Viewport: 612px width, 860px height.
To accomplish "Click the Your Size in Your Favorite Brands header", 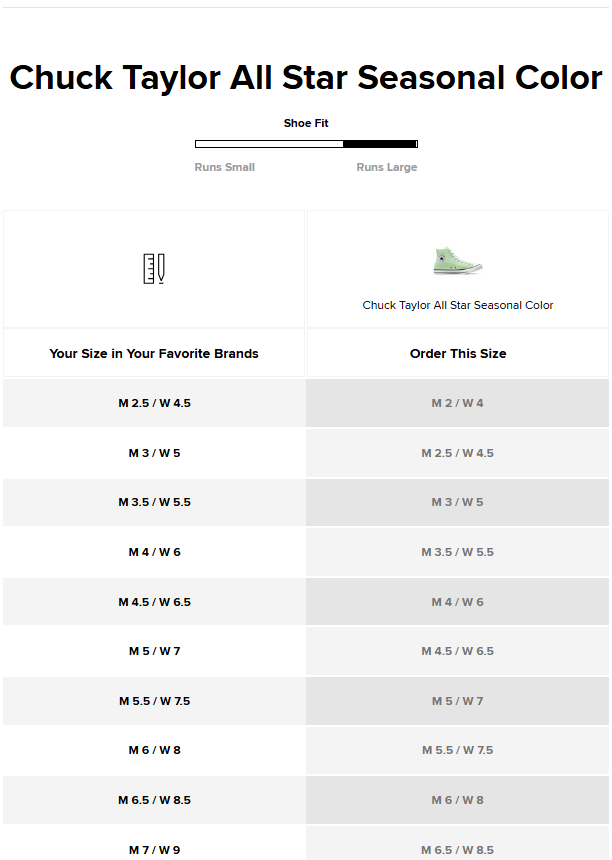I will pos(154,353).
